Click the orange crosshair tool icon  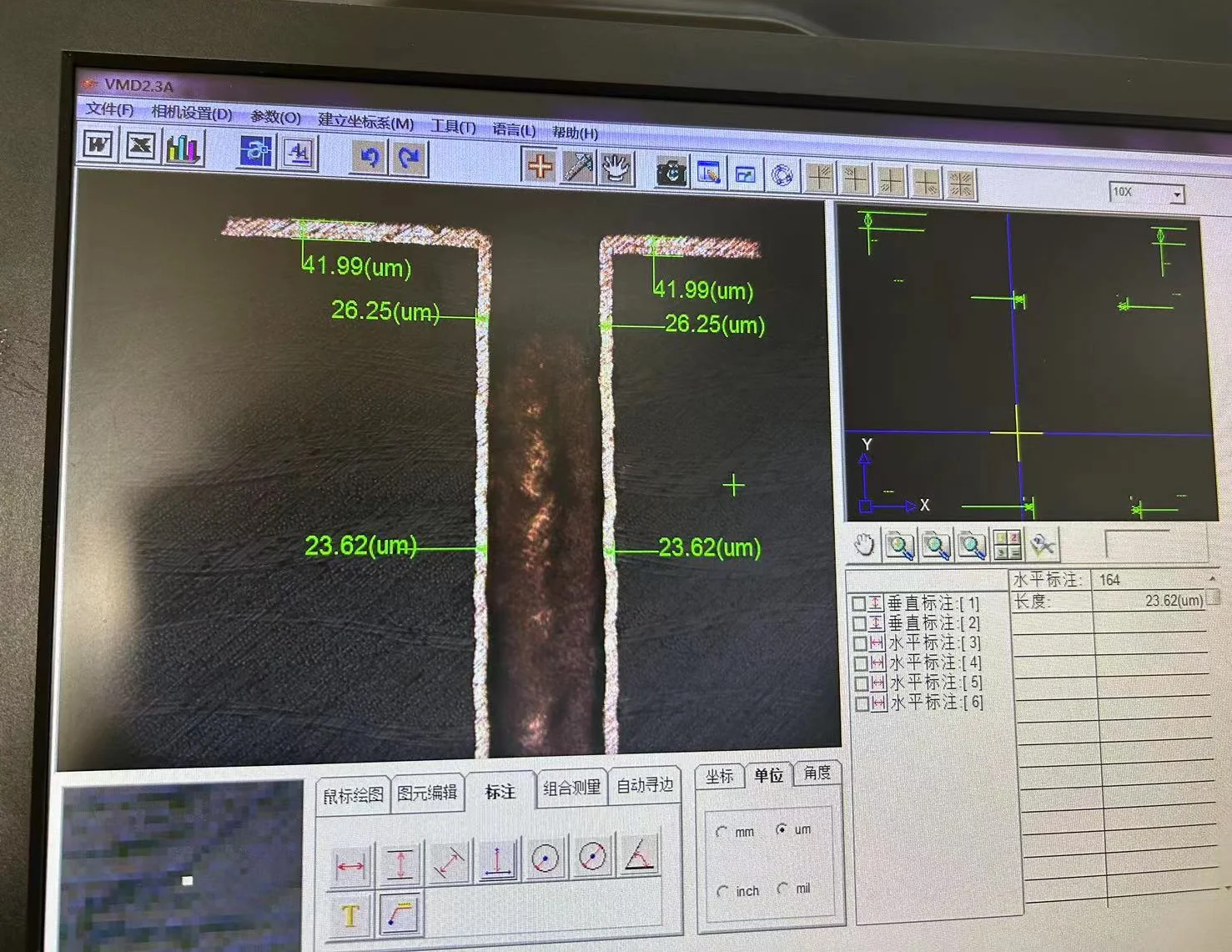click(540, 165)
